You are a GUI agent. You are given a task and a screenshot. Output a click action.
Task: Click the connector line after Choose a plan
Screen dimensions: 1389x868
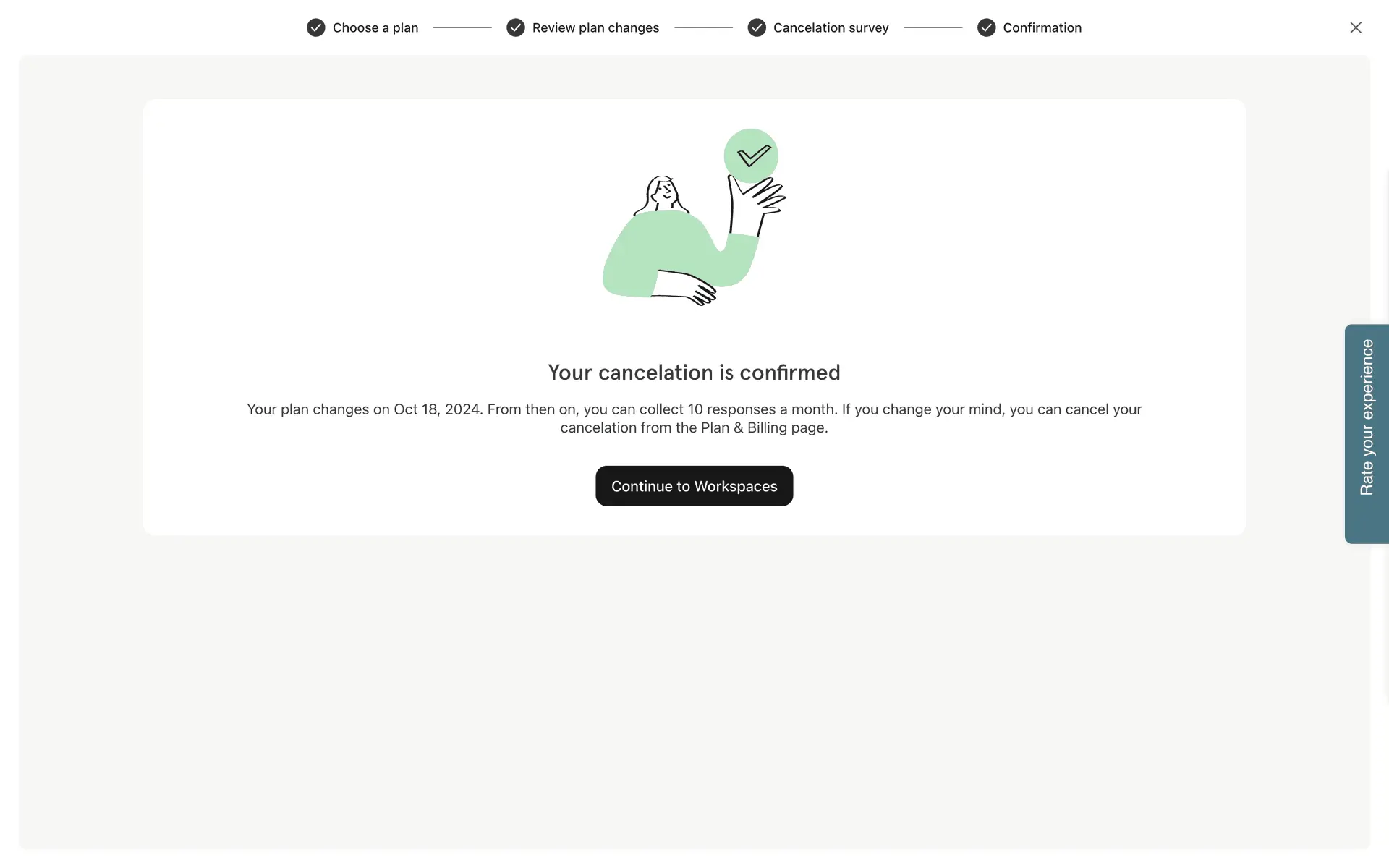pos(462,27)
